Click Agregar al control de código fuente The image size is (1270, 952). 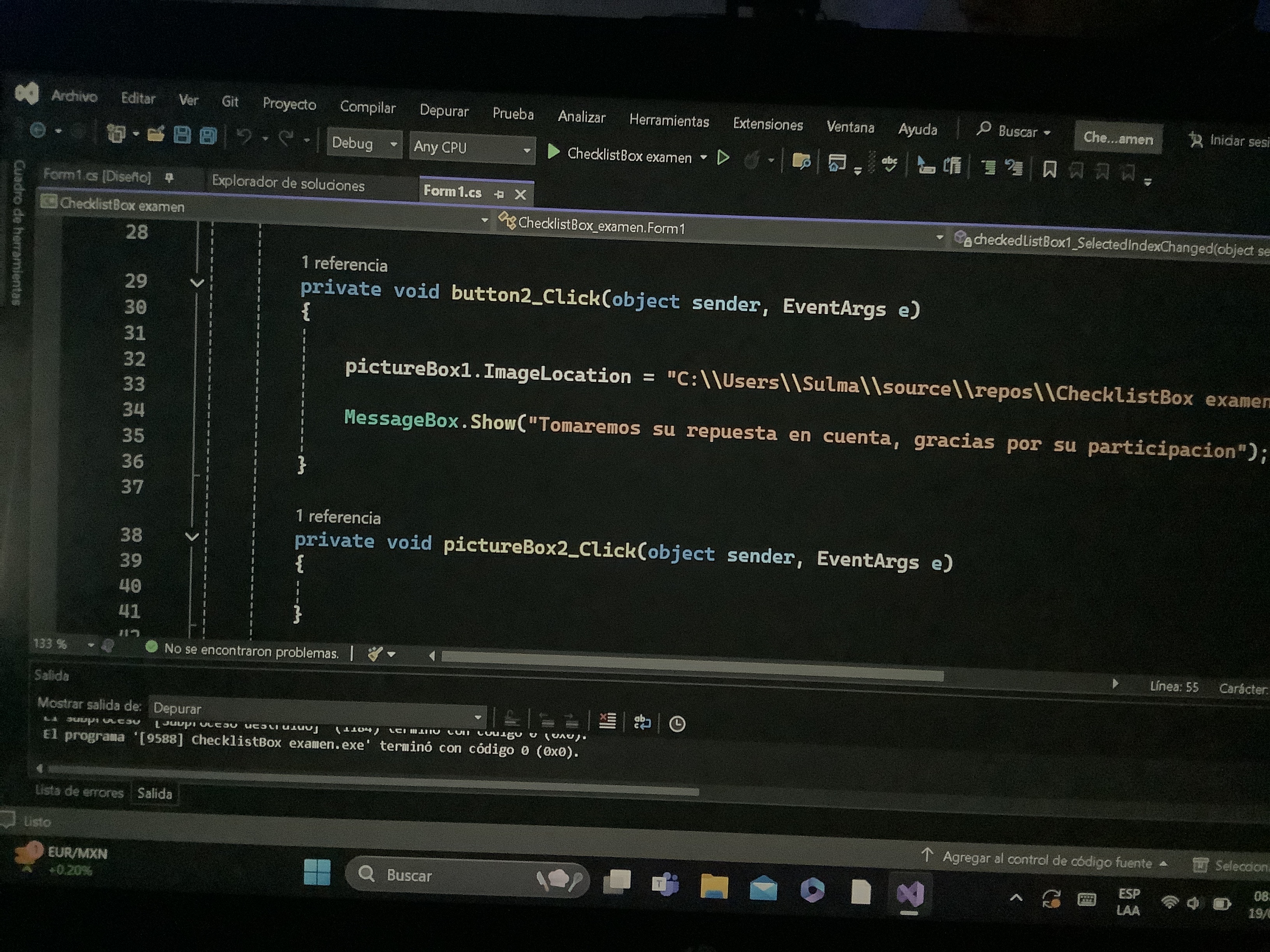[1046, 861]
